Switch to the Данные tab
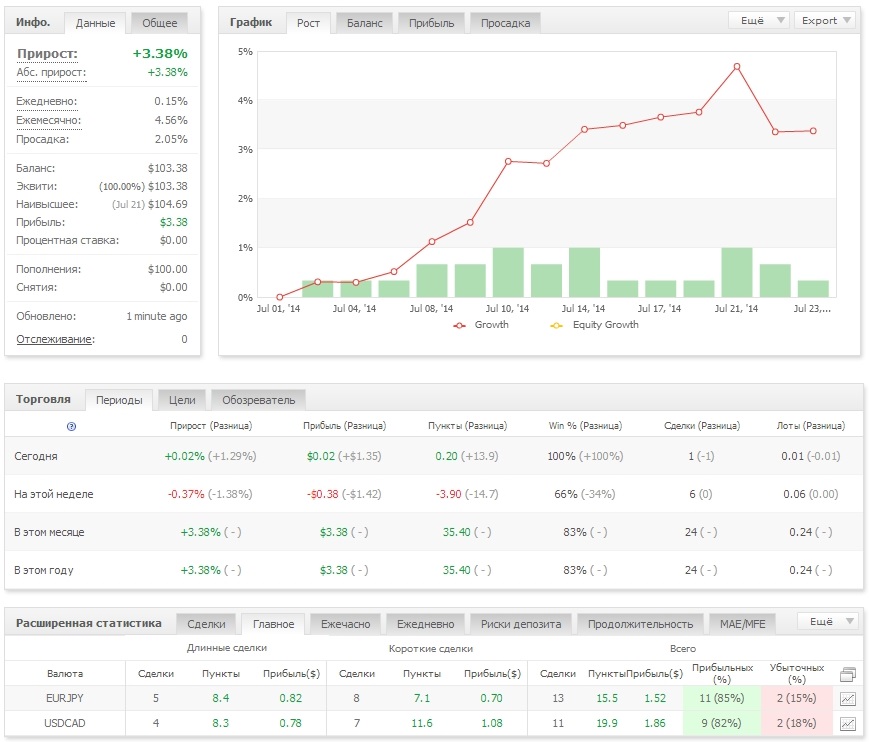The height and width of the screenshot is (742, 869). click(95, 23)
